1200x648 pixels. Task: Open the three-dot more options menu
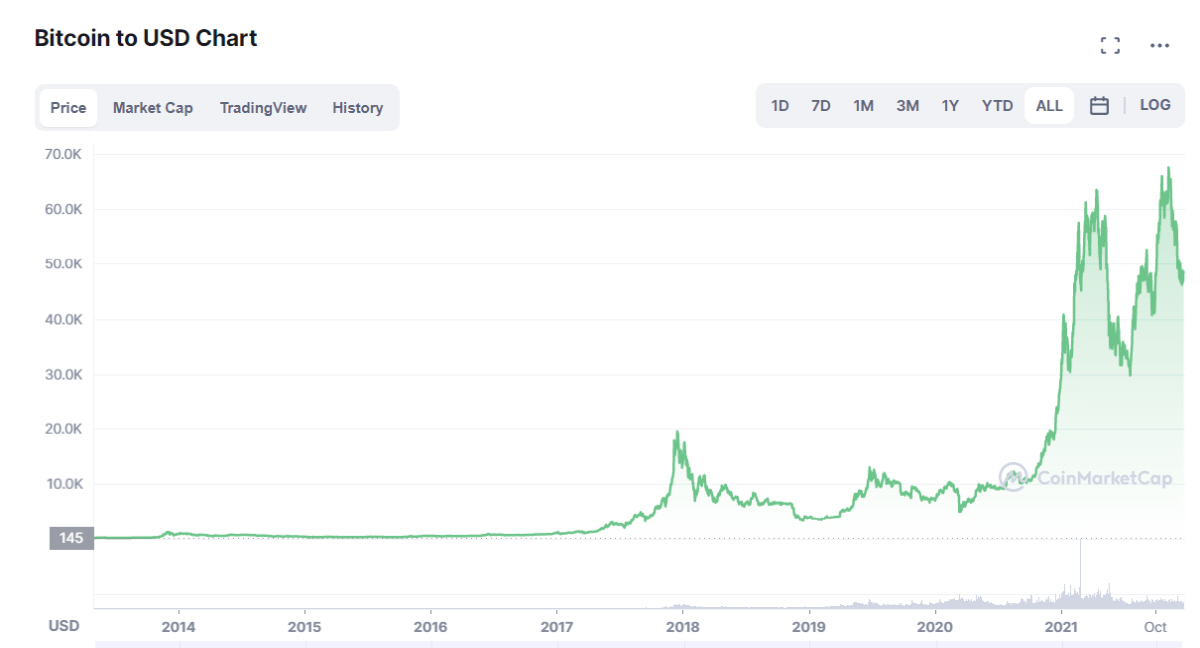coord(1159,45)
